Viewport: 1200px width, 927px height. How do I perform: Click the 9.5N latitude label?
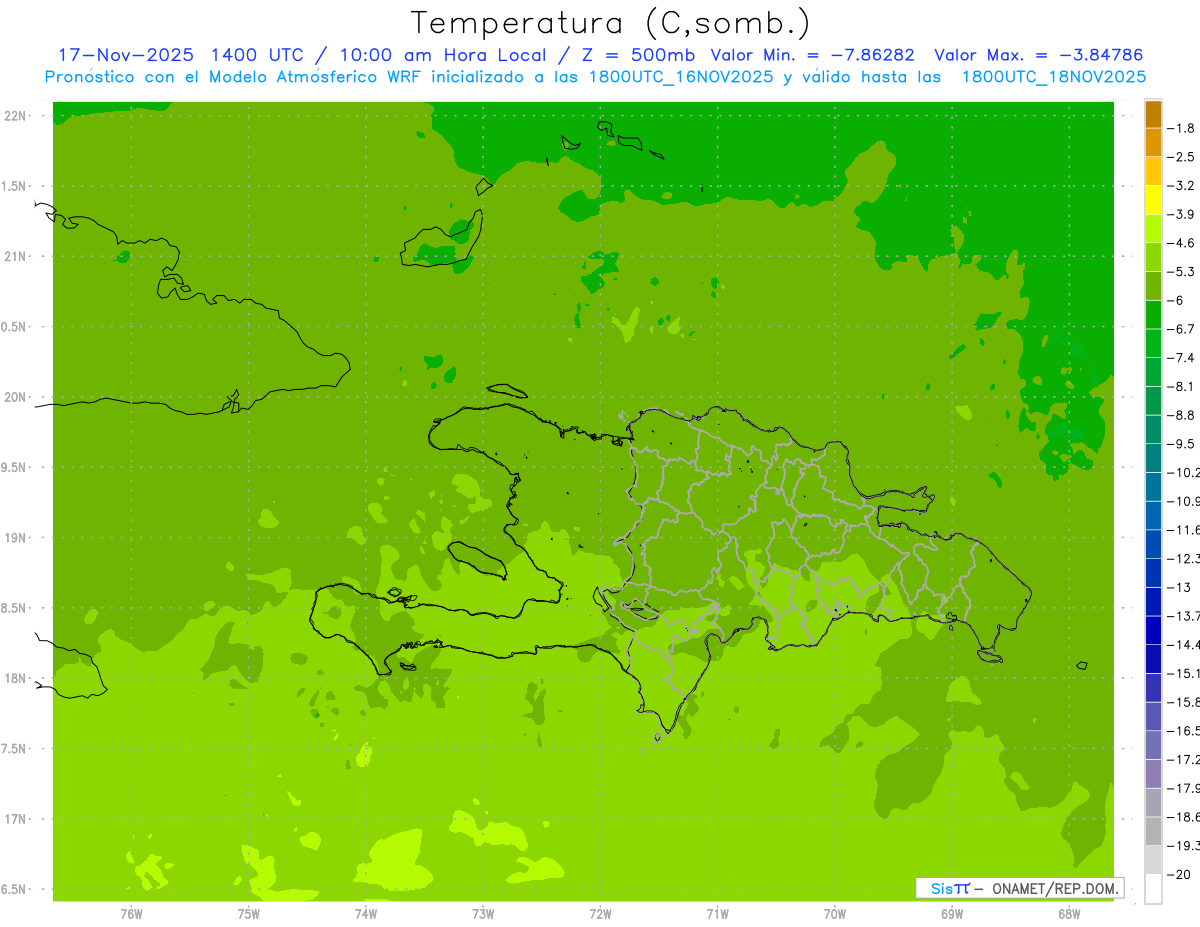[x=15, y=468]
